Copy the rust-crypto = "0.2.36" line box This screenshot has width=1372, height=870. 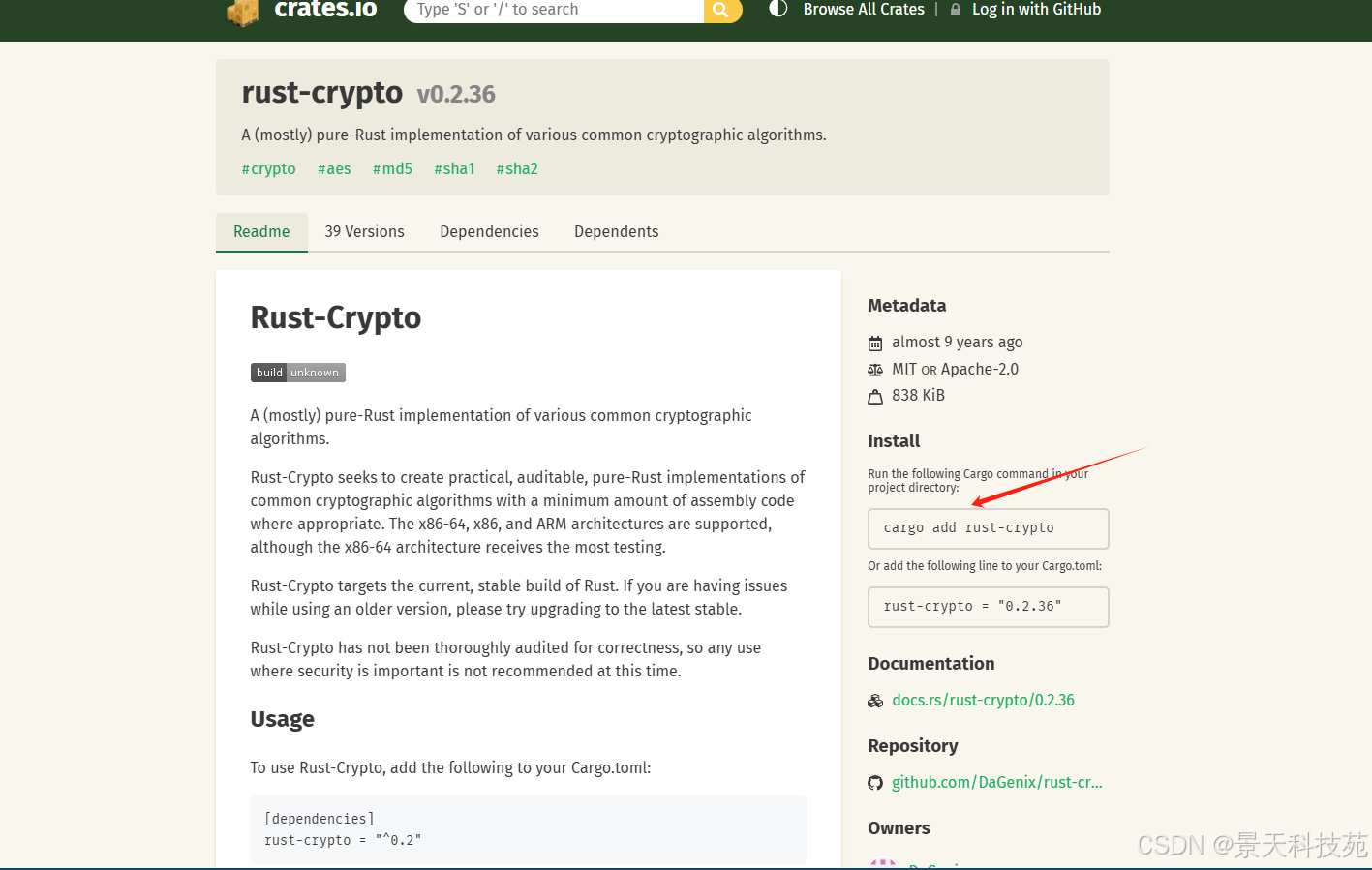[x=988, y=607]
